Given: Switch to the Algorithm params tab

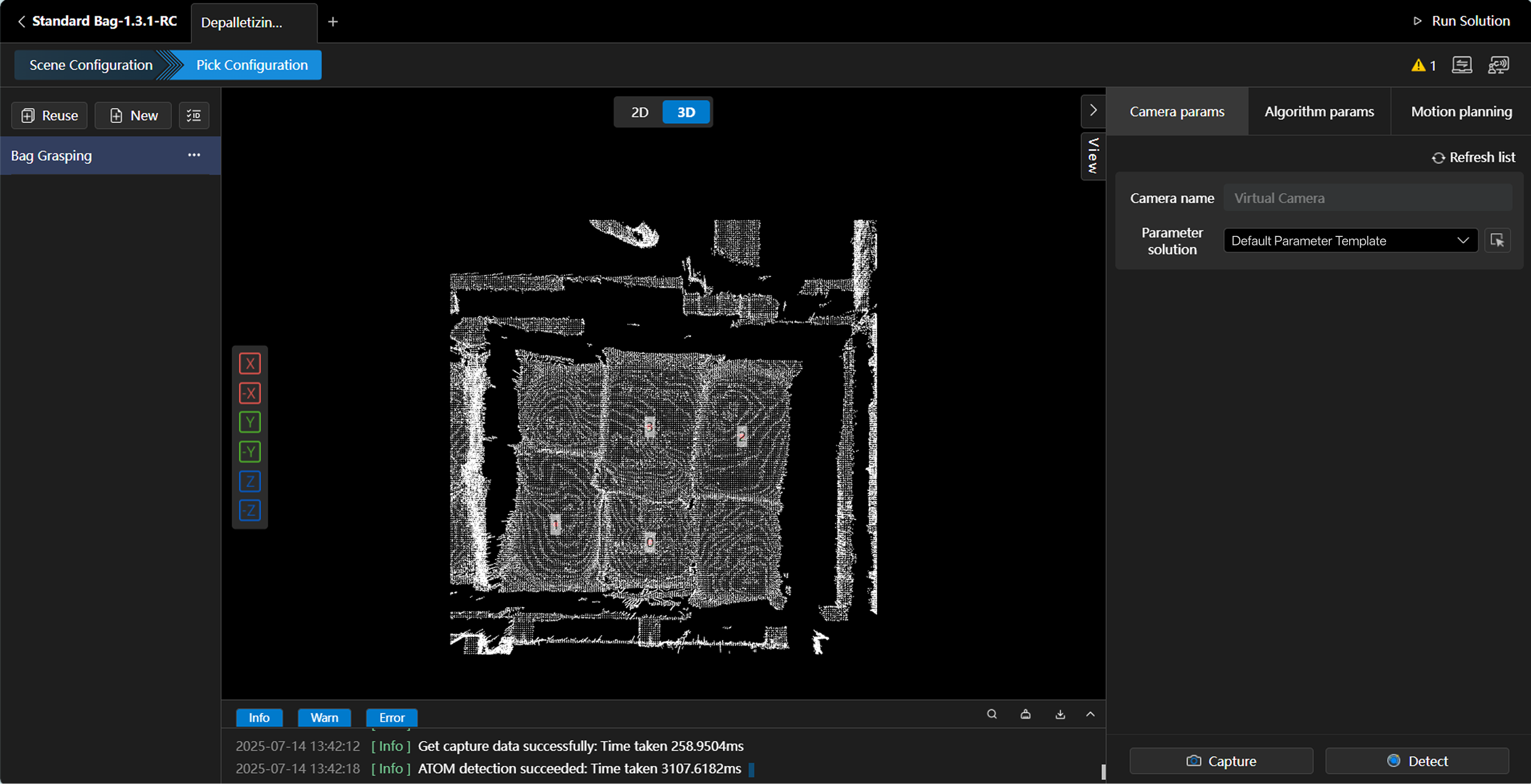Looking at the screenshot, I should click(1319, 112).
